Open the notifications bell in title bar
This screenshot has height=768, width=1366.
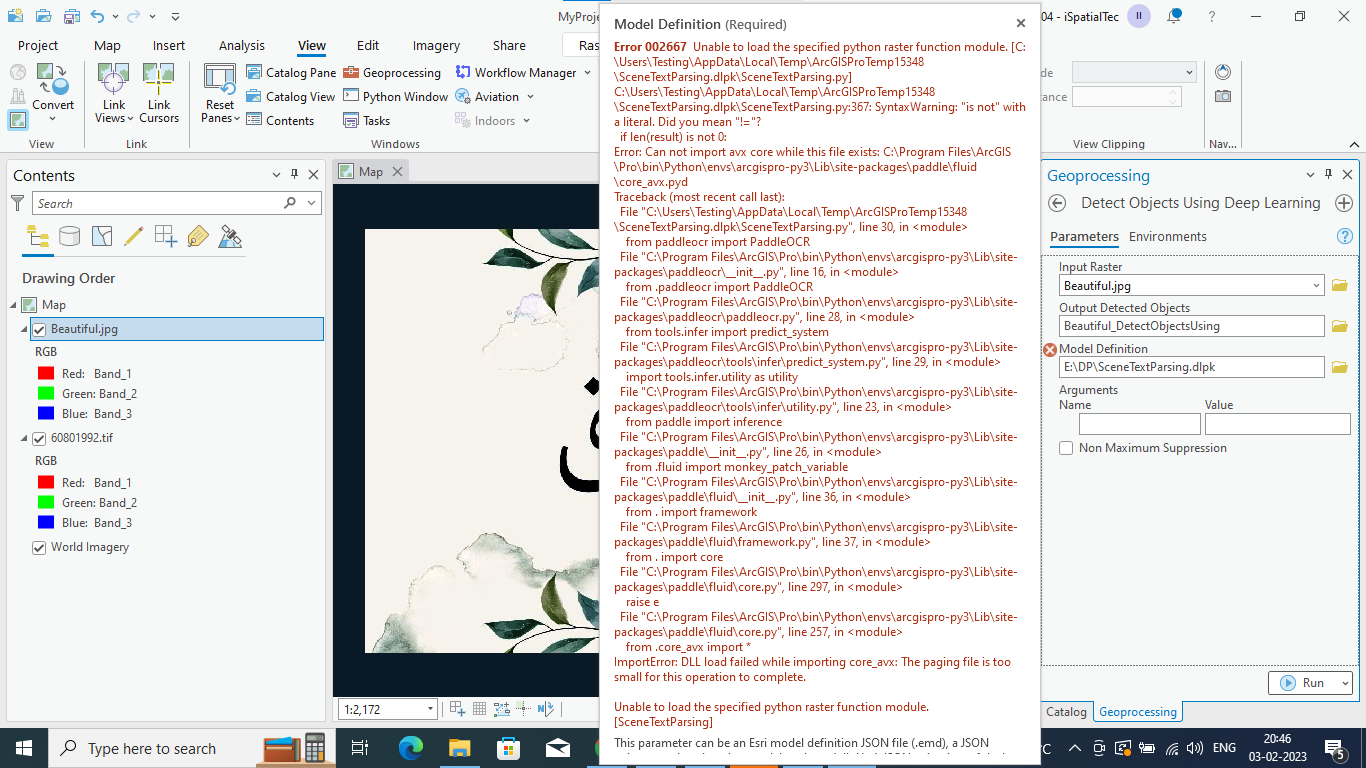click(x=1175, y=16)
